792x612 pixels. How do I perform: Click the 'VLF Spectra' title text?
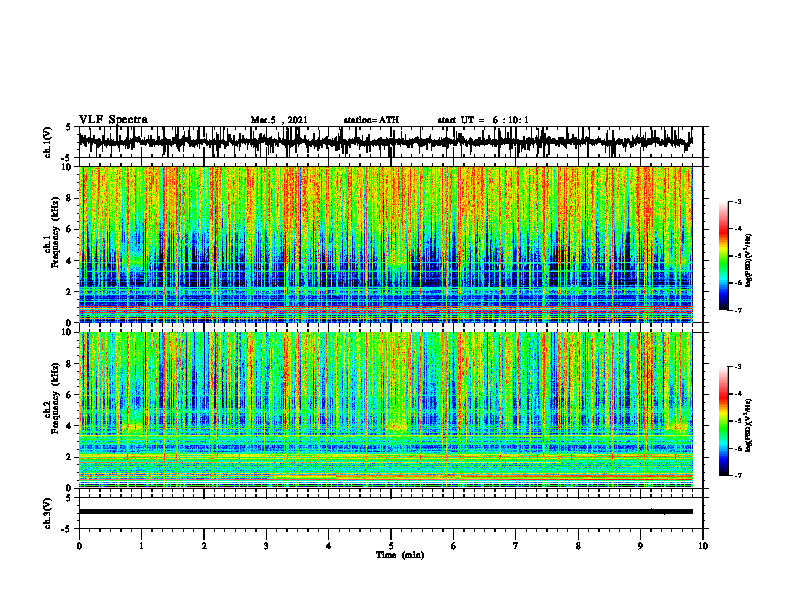(x=113, y=120)
